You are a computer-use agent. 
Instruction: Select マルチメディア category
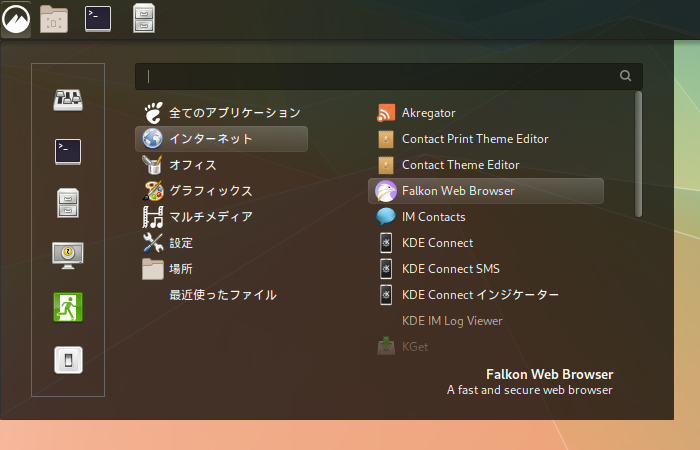click(x=221, y=217)
